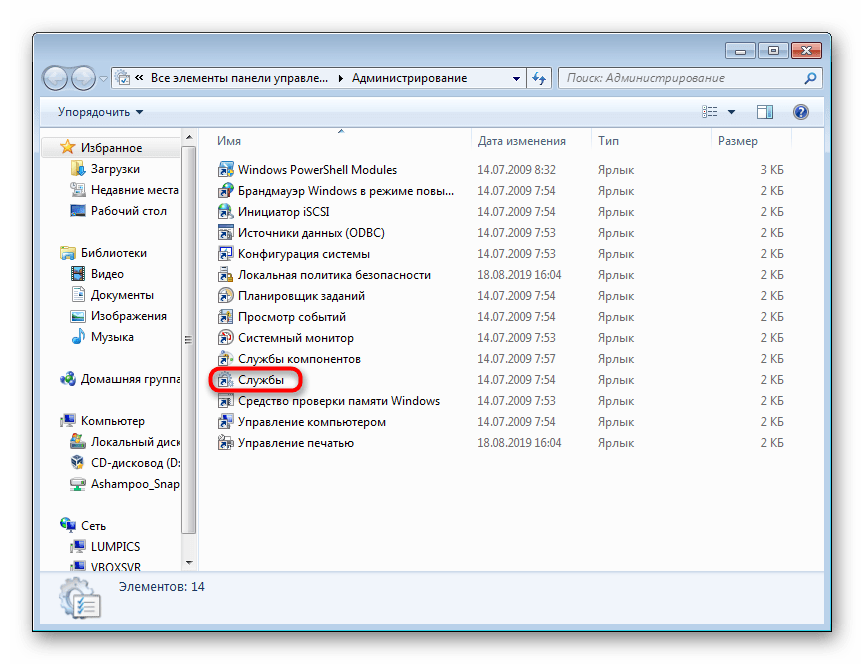Open Документы under Библиотеки
The width and height of the screenshot is (864, 664).
click(122, 295)
